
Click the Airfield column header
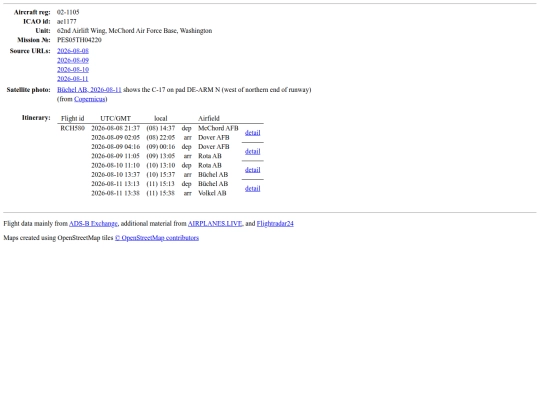coord(209,118)
